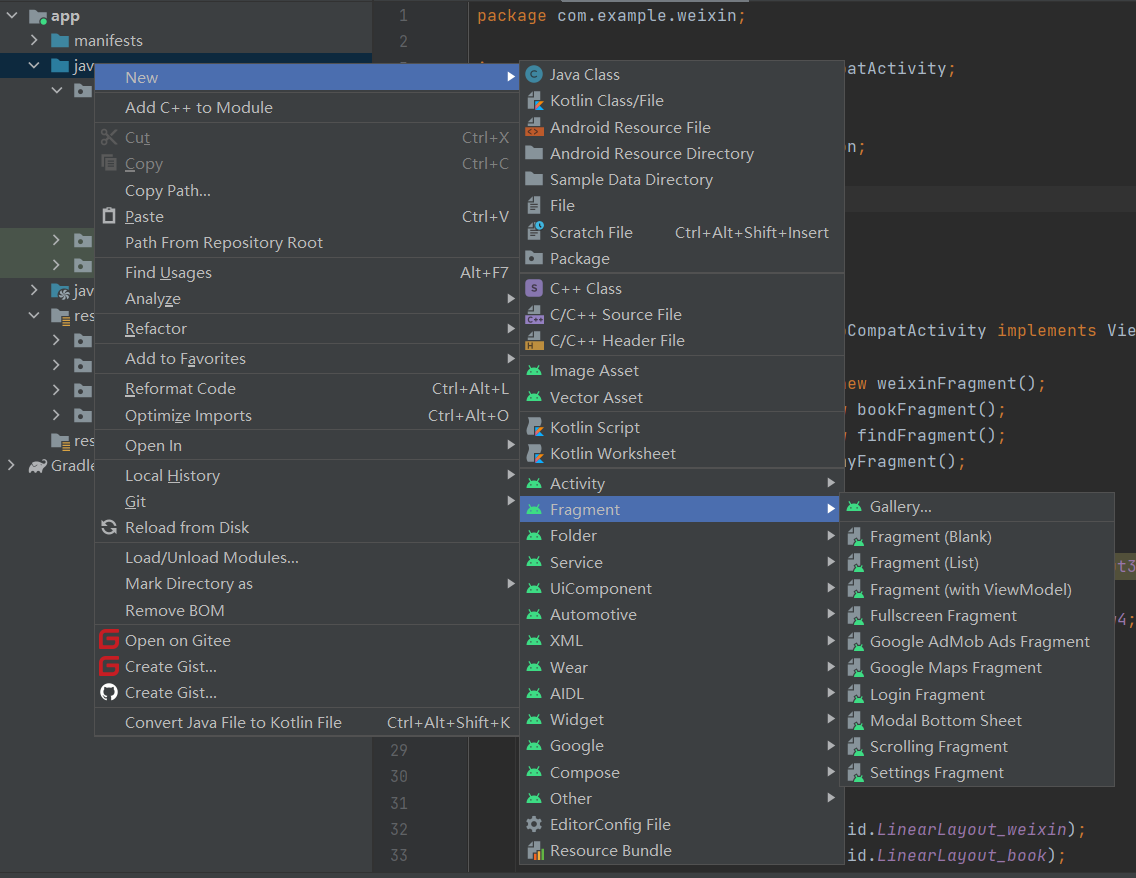Click the Android Resource Directory folder icon

click(534, 153)
